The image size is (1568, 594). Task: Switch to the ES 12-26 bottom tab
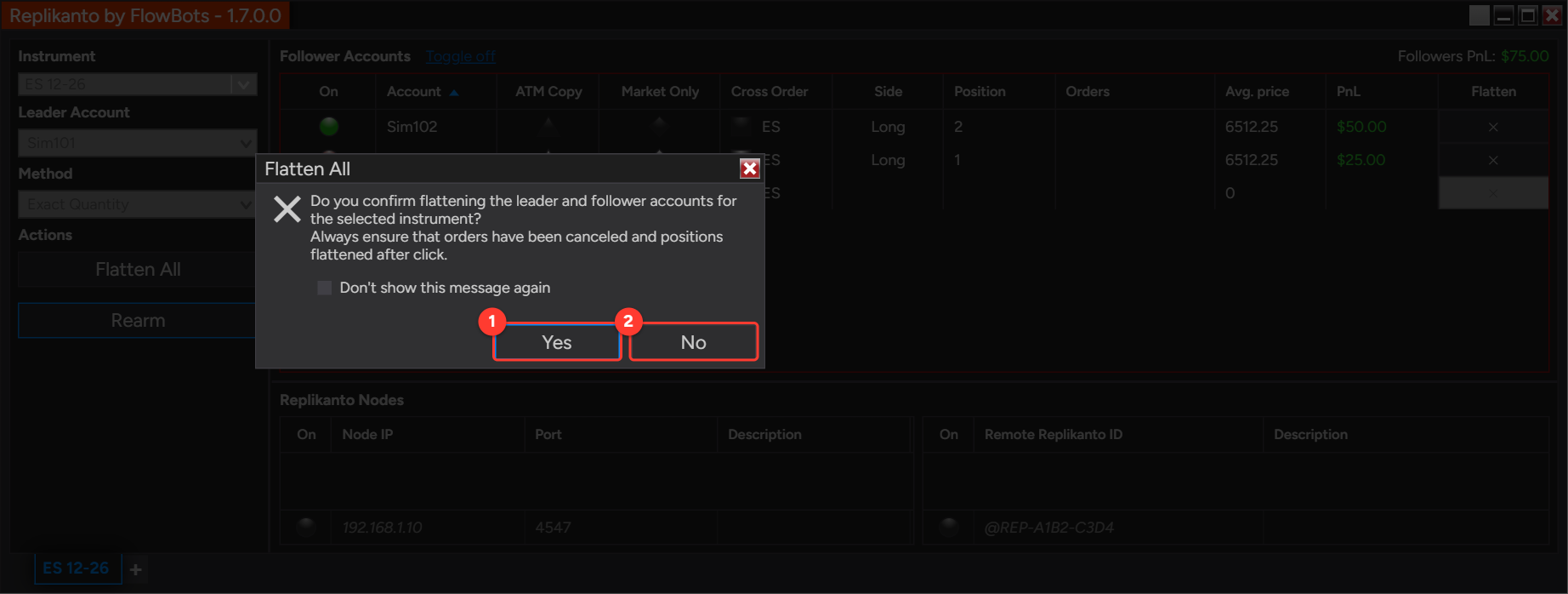[77, 568]
